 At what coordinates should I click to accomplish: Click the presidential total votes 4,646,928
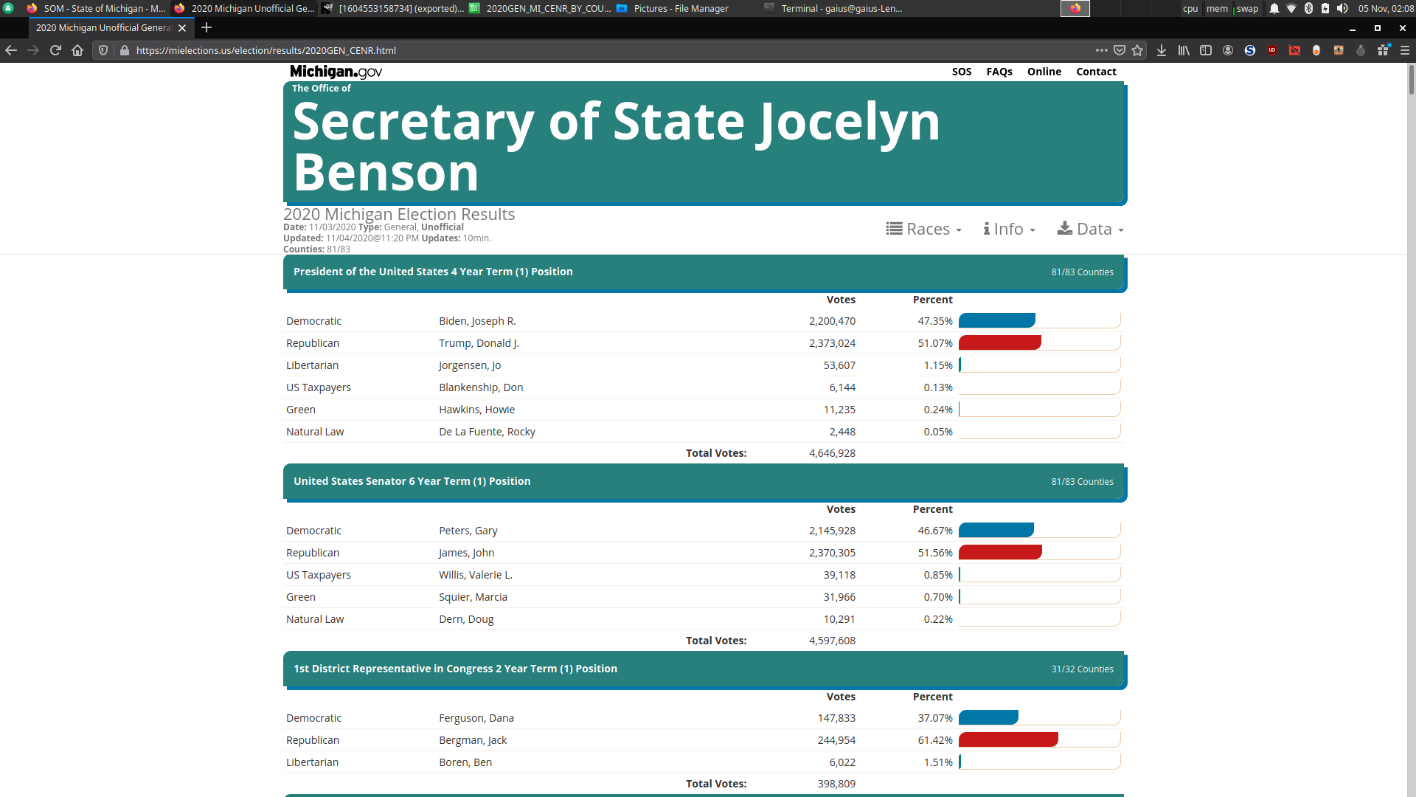(x=832, y=453)
